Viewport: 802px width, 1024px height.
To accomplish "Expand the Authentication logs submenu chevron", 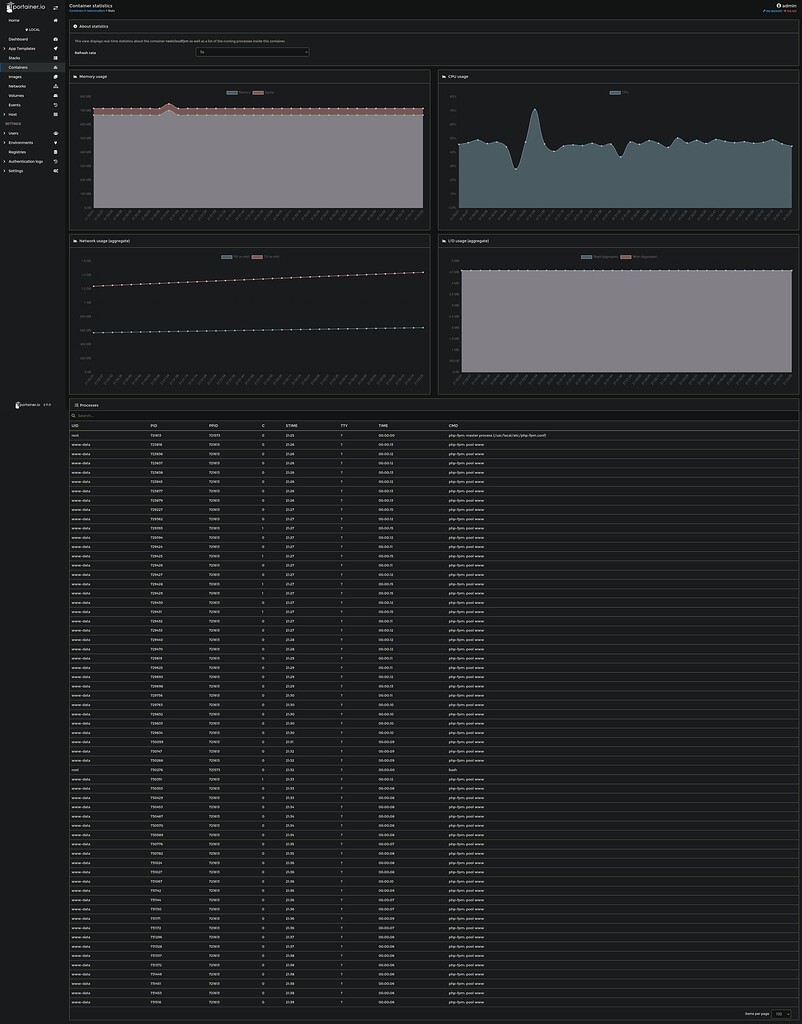I will 5,161.
